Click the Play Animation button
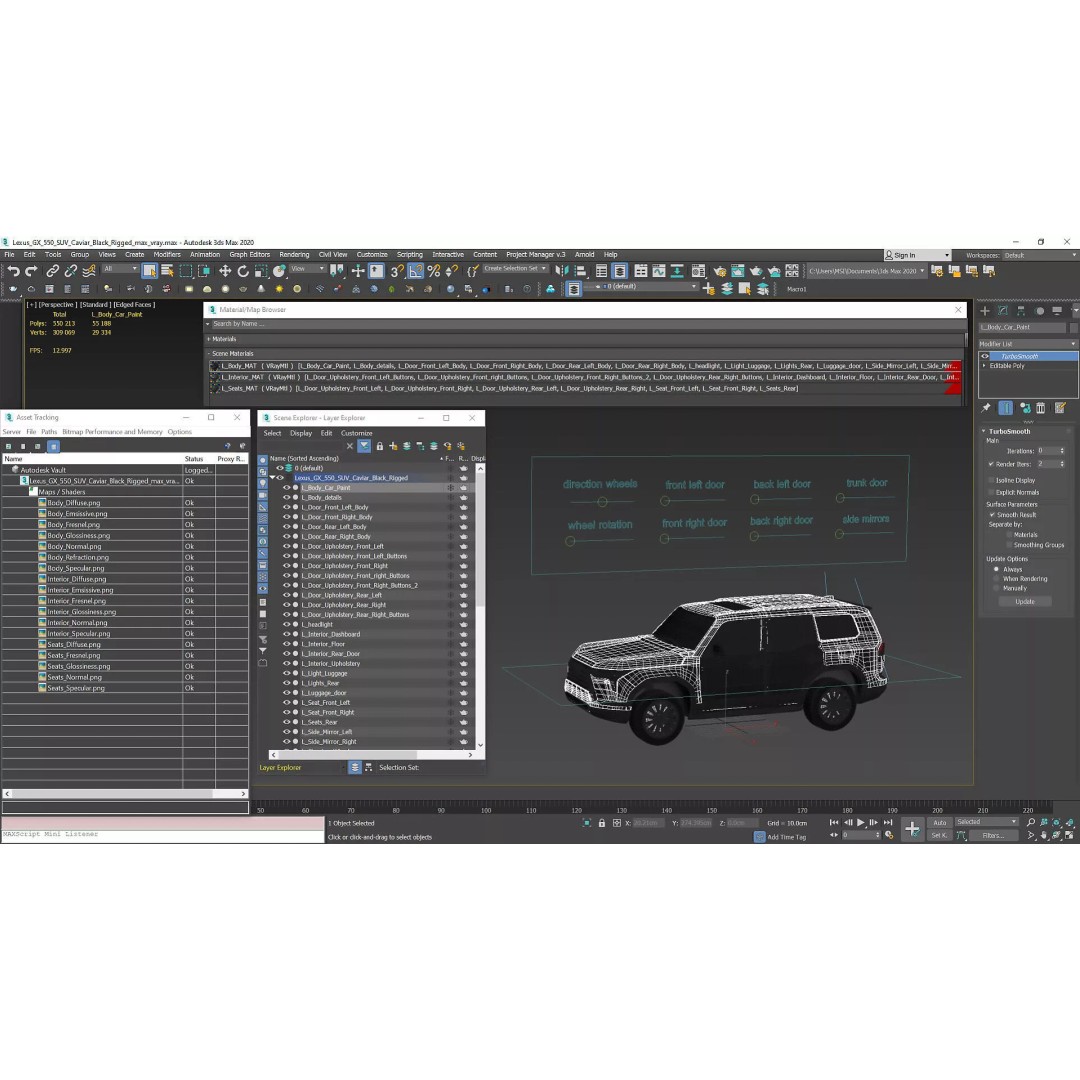1080x1080 pixels. point(860,822)
